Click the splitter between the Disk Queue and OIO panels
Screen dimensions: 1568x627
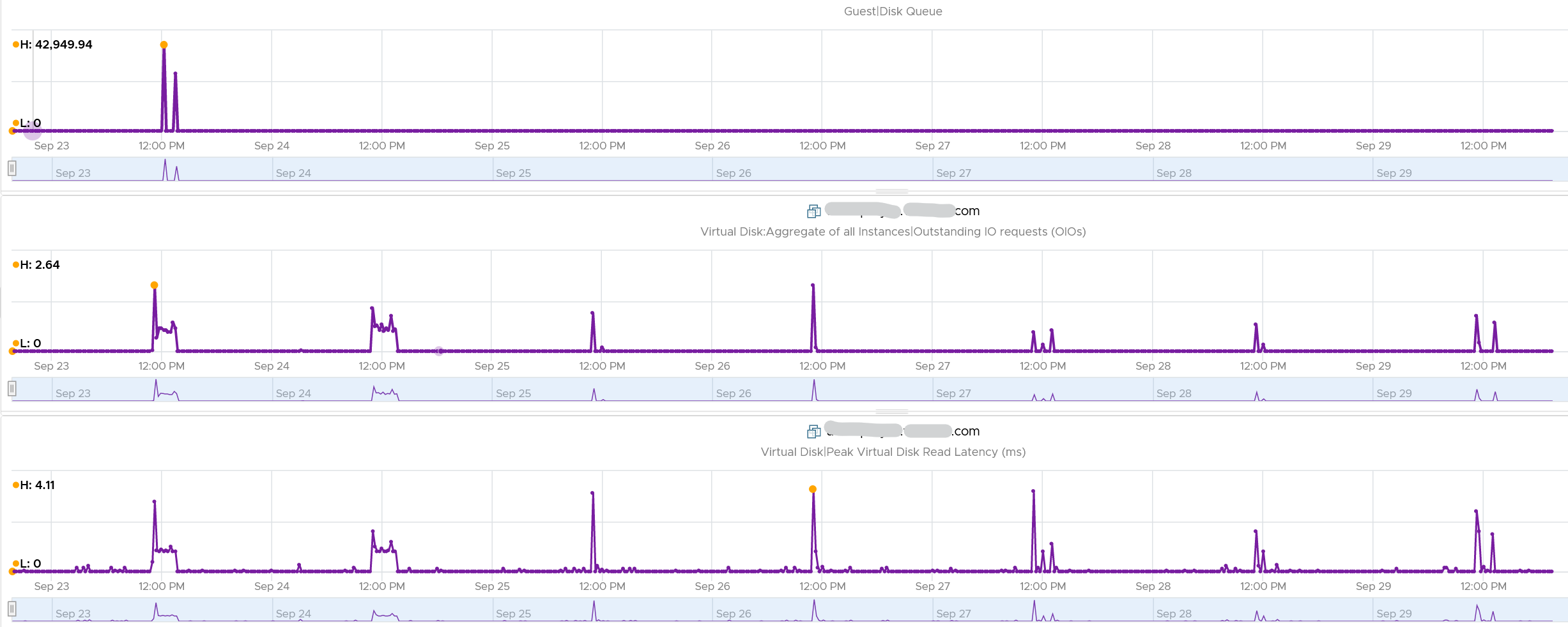pos(892,192)
